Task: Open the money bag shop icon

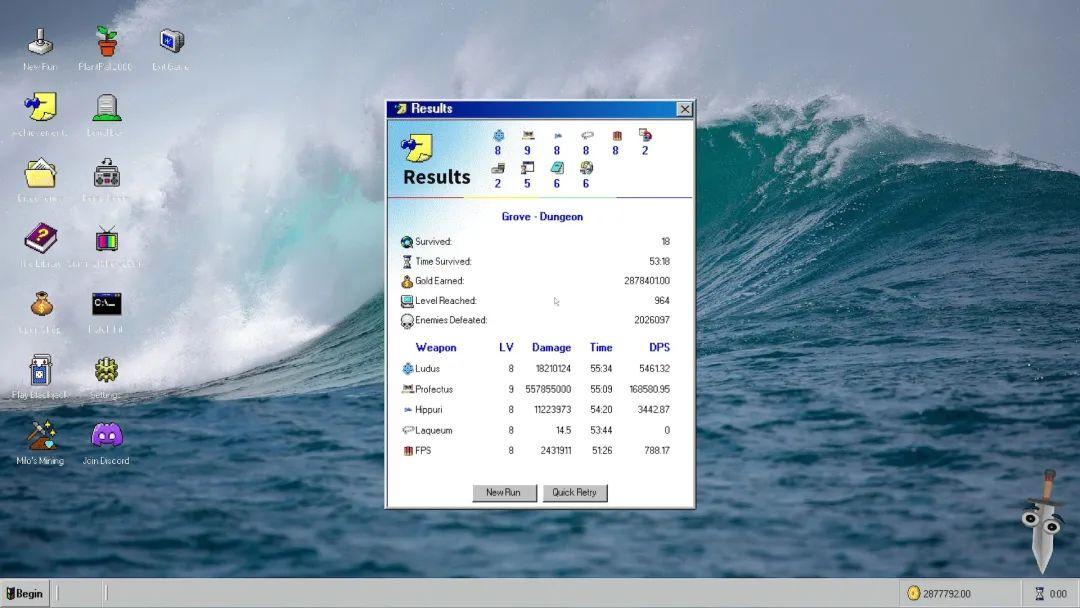Action: tap(40, 306)
